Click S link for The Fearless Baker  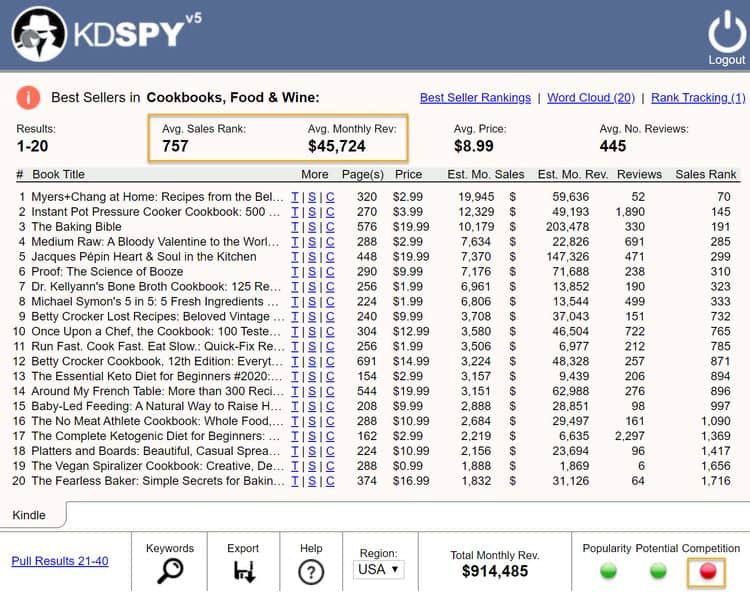[x=312, y=481]
